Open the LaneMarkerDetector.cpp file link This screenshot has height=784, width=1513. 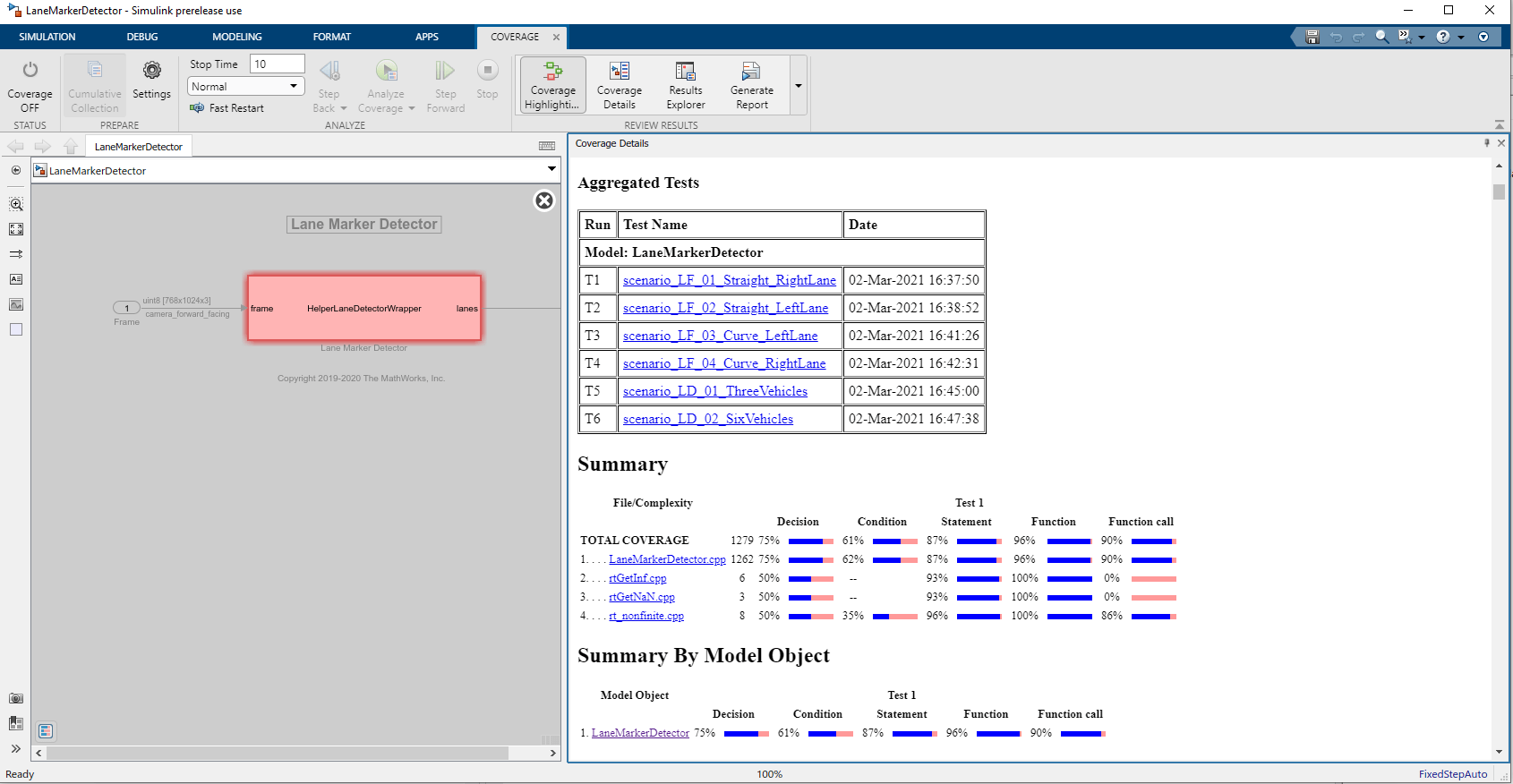(x=667, y=559)
